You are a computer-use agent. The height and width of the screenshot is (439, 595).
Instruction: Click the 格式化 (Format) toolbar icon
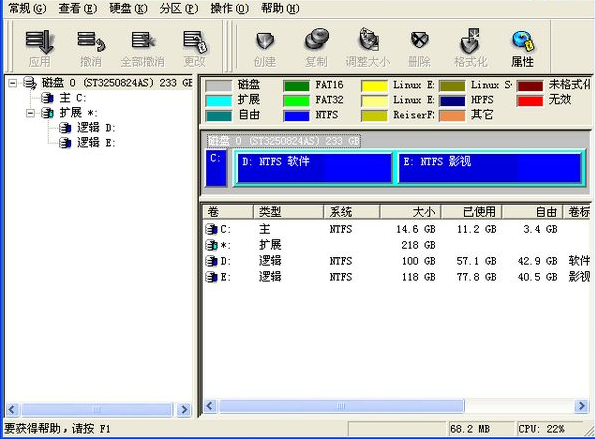pos(471,48)
